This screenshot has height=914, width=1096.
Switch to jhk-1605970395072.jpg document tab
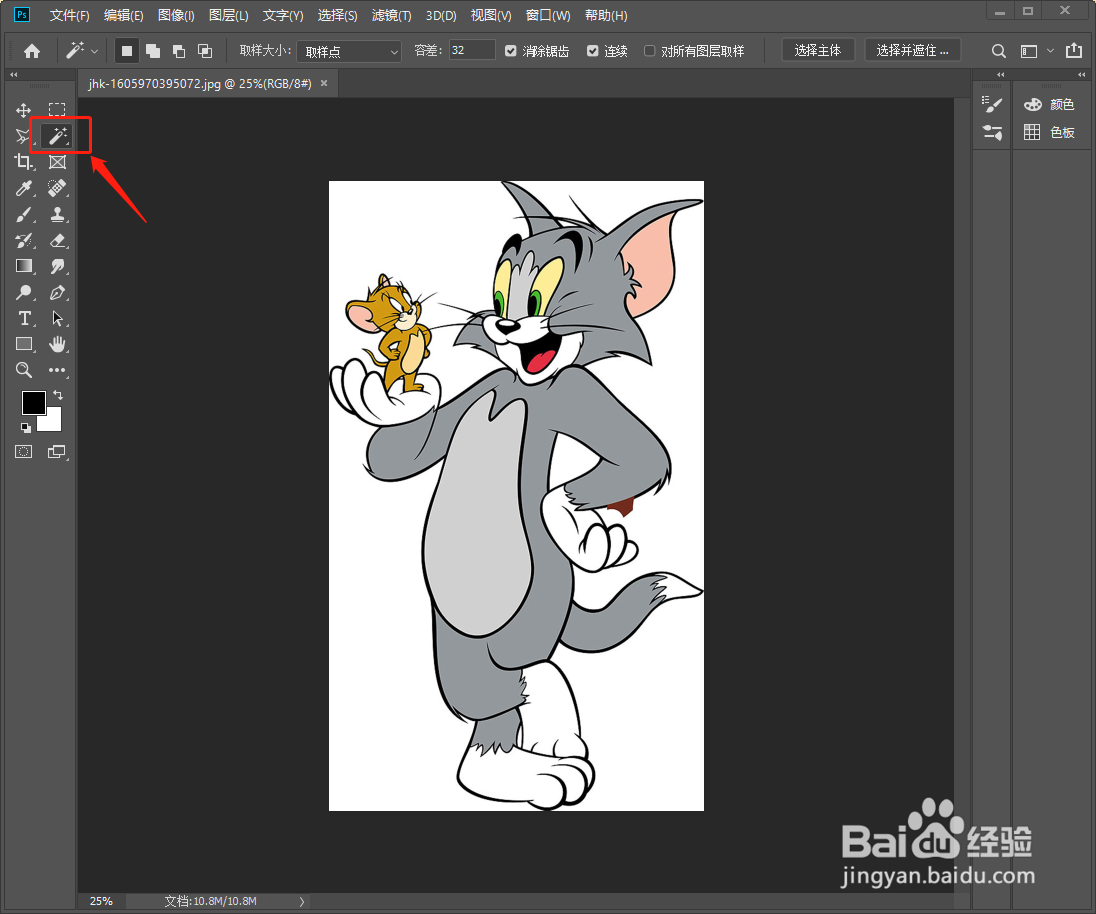point(199,84)
